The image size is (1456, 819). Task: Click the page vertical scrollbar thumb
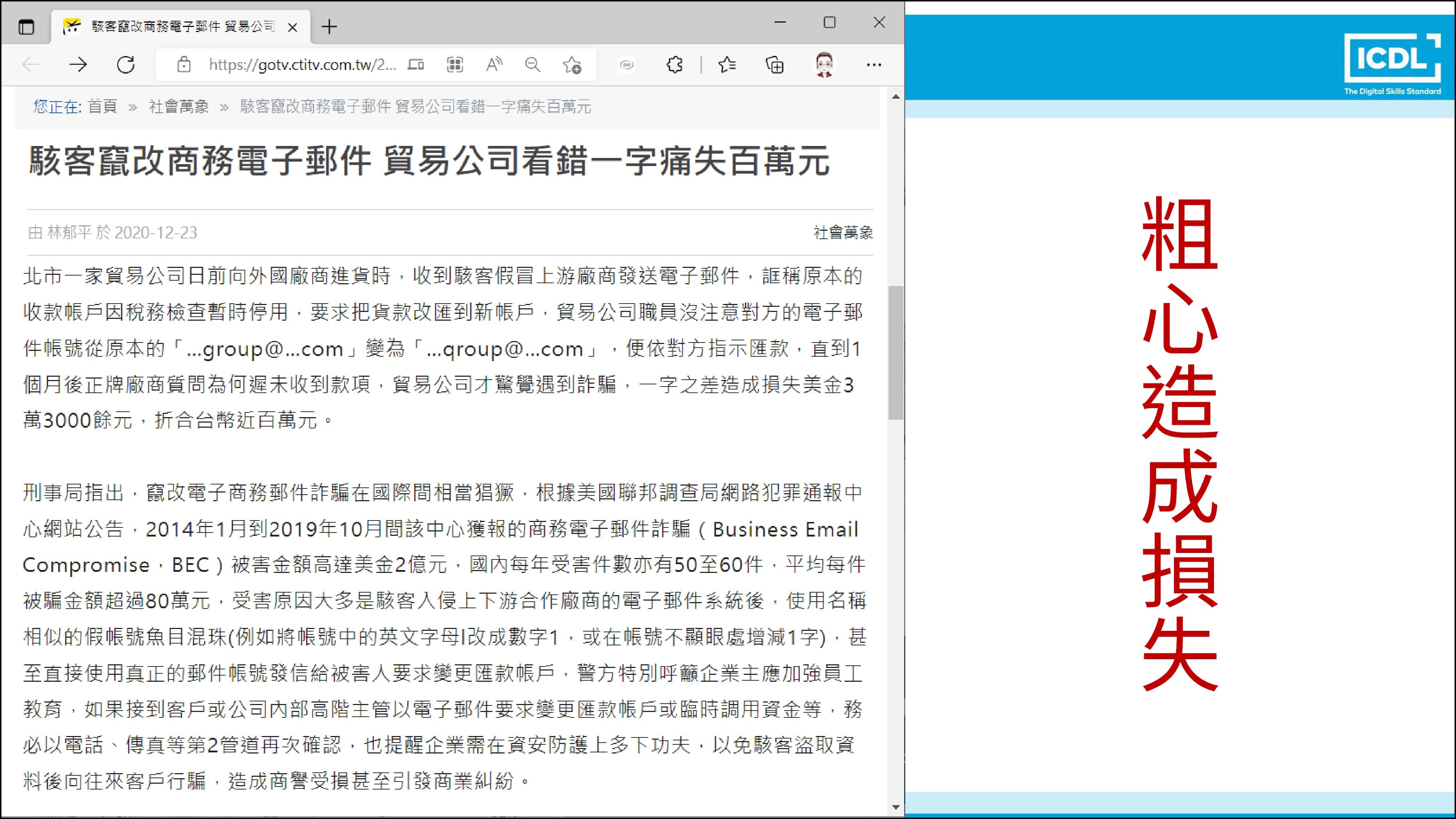[895, 353]
